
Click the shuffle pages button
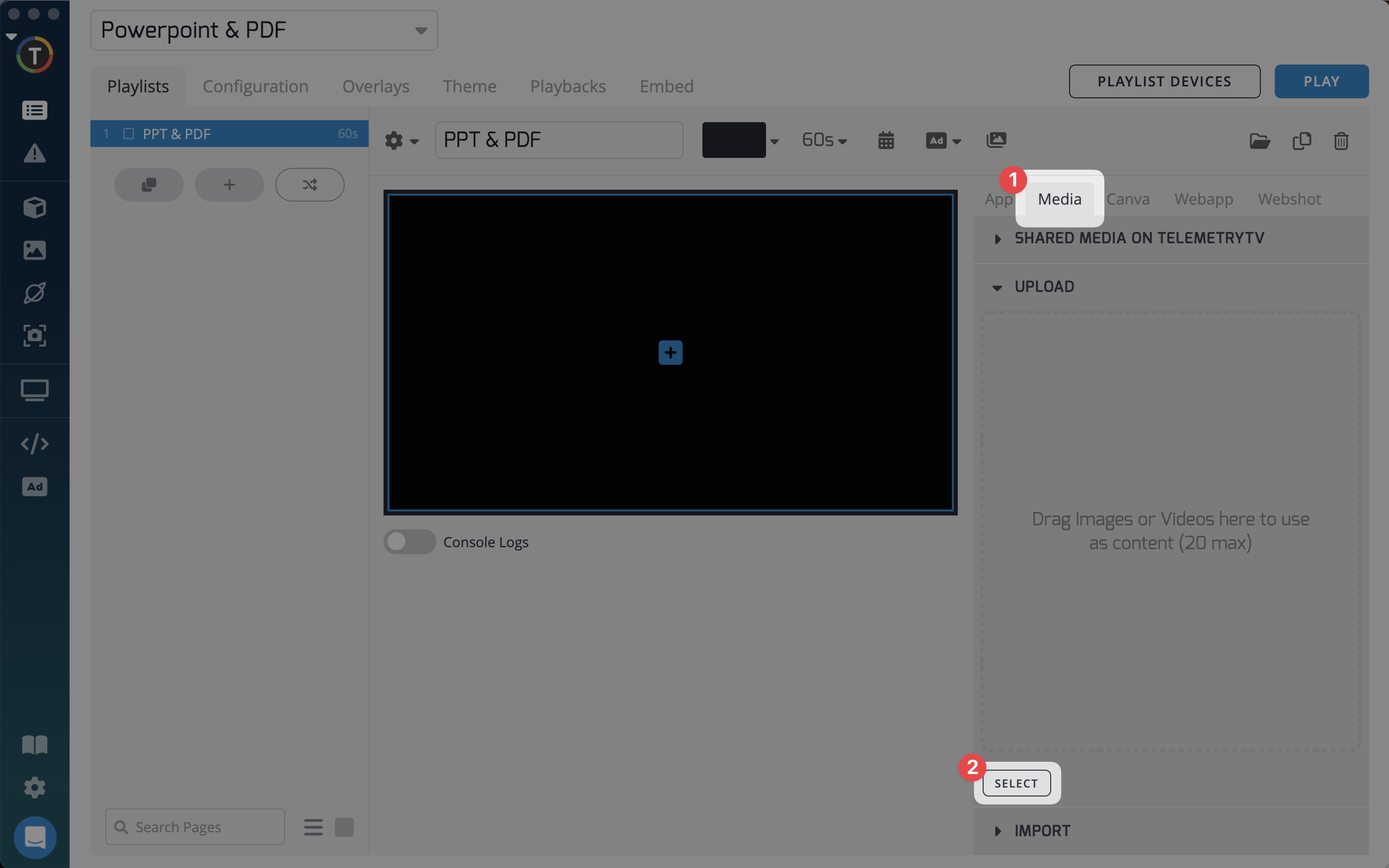(309, 185)
